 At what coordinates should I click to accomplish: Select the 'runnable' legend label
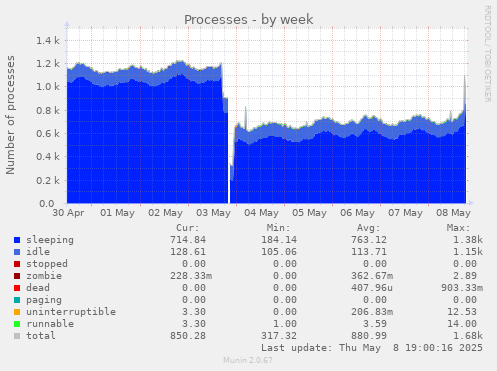(50, 324)
